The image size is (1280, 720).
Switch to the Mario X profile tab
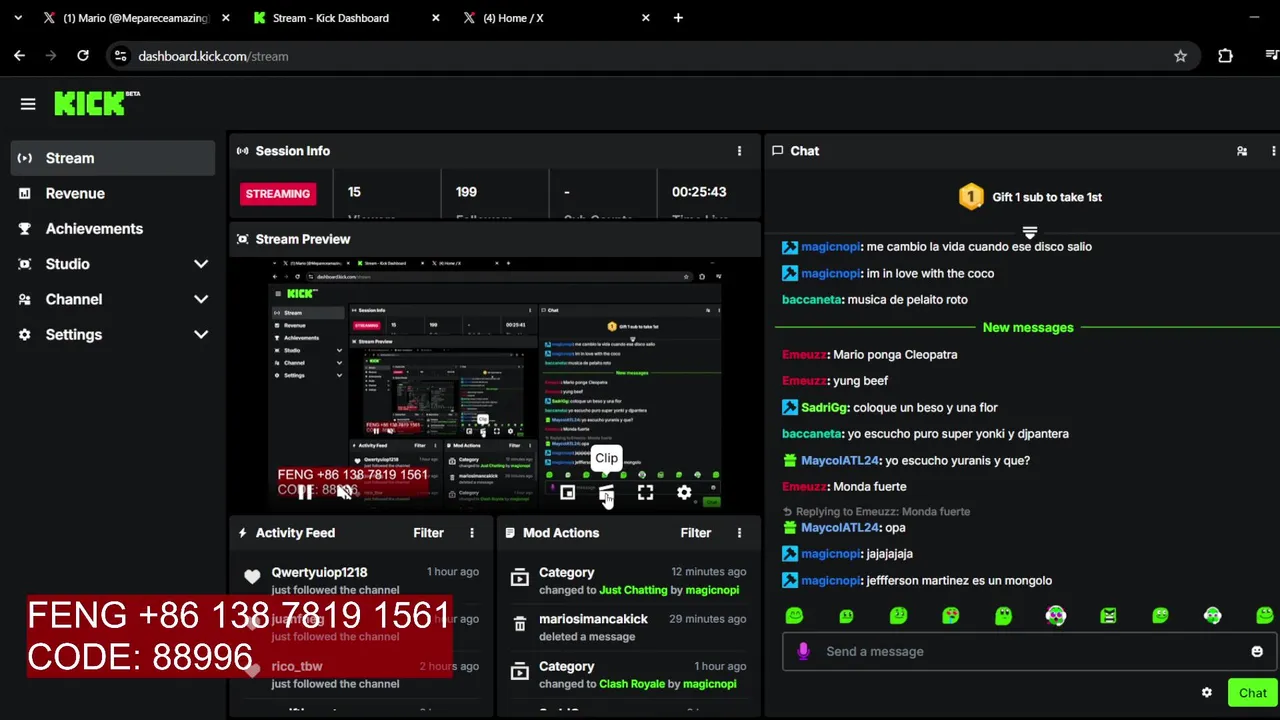coord(134,18)
